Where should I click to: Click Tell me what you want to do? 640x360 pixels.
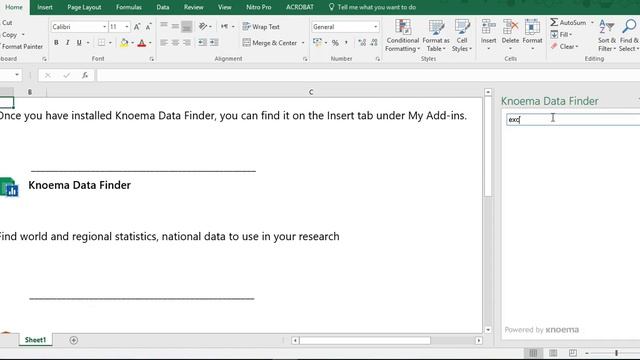pos(372,7)
